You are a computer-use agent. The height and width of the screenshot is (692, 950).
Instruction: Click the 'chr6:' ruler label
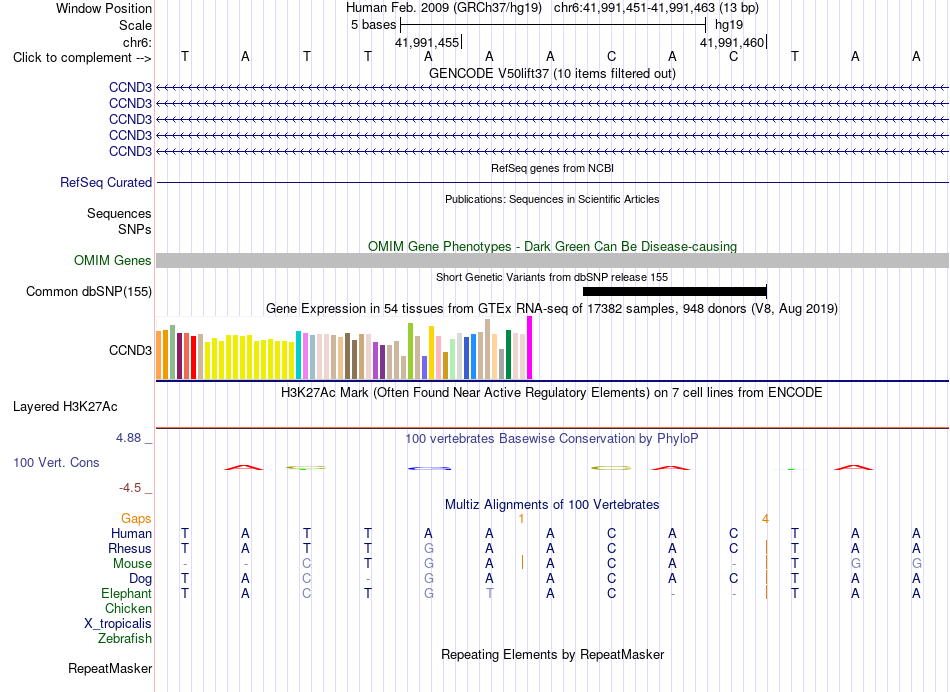pos(138,42)
